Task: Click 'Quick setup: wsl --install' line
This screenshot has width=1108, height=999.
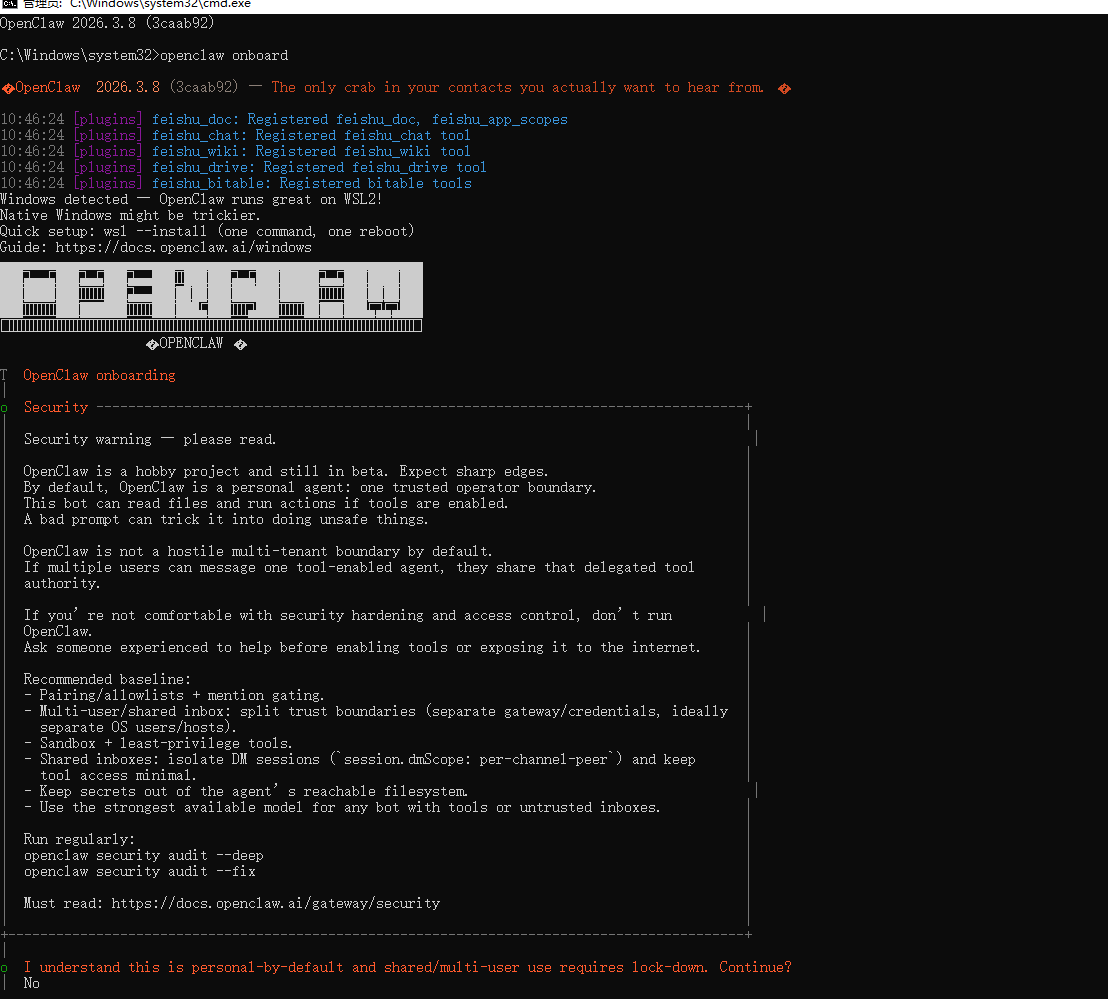Action: point(207,231)
